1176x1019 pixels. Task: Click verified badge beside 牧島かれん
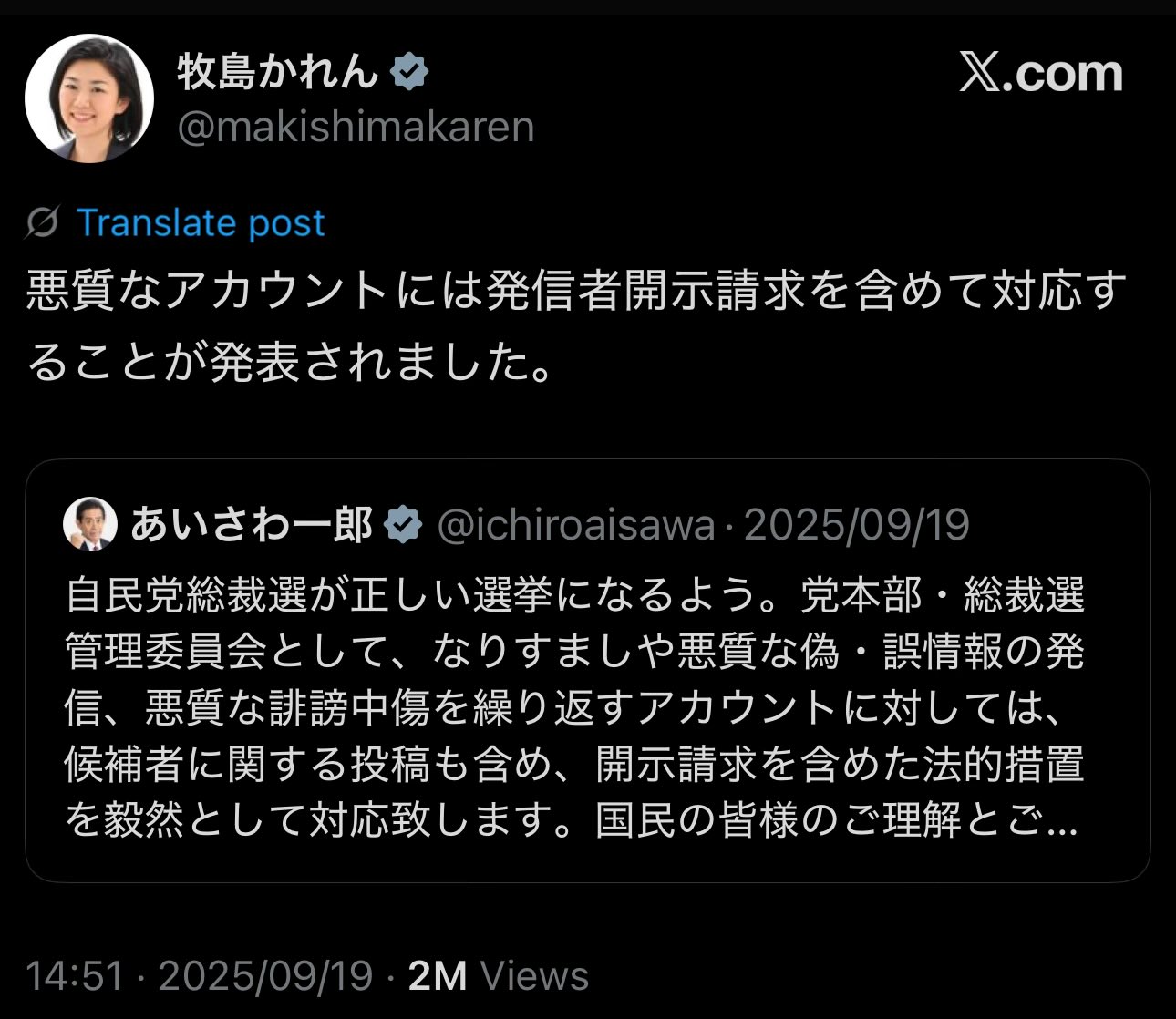[409, 72]
